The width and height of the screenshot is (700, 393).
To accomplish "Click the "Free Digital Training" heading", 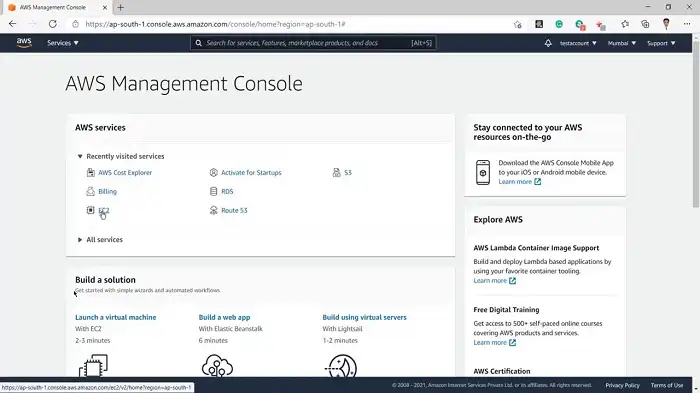I will click(506, 309).
